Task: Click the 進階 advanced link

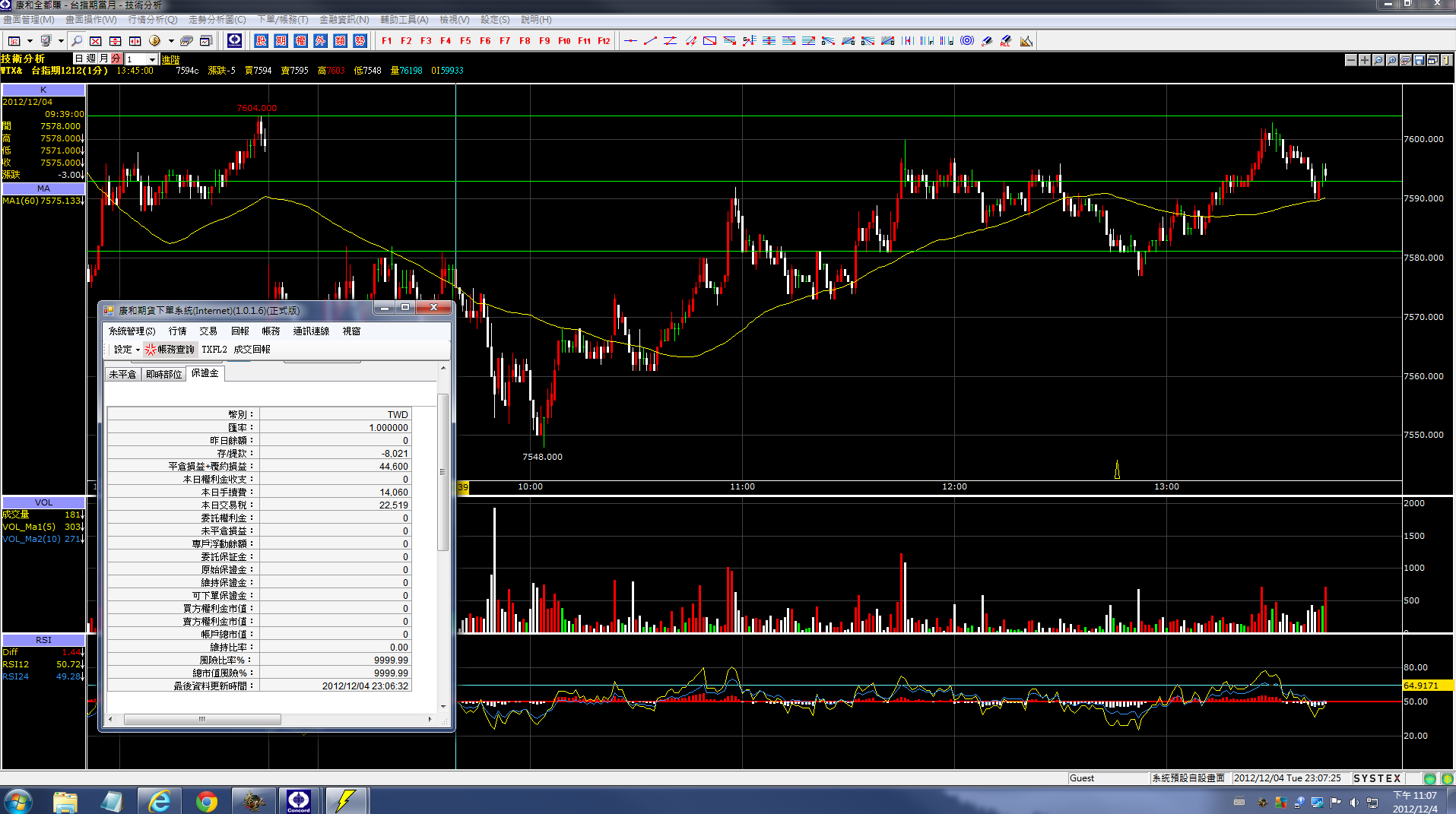Action: point(170,59)
